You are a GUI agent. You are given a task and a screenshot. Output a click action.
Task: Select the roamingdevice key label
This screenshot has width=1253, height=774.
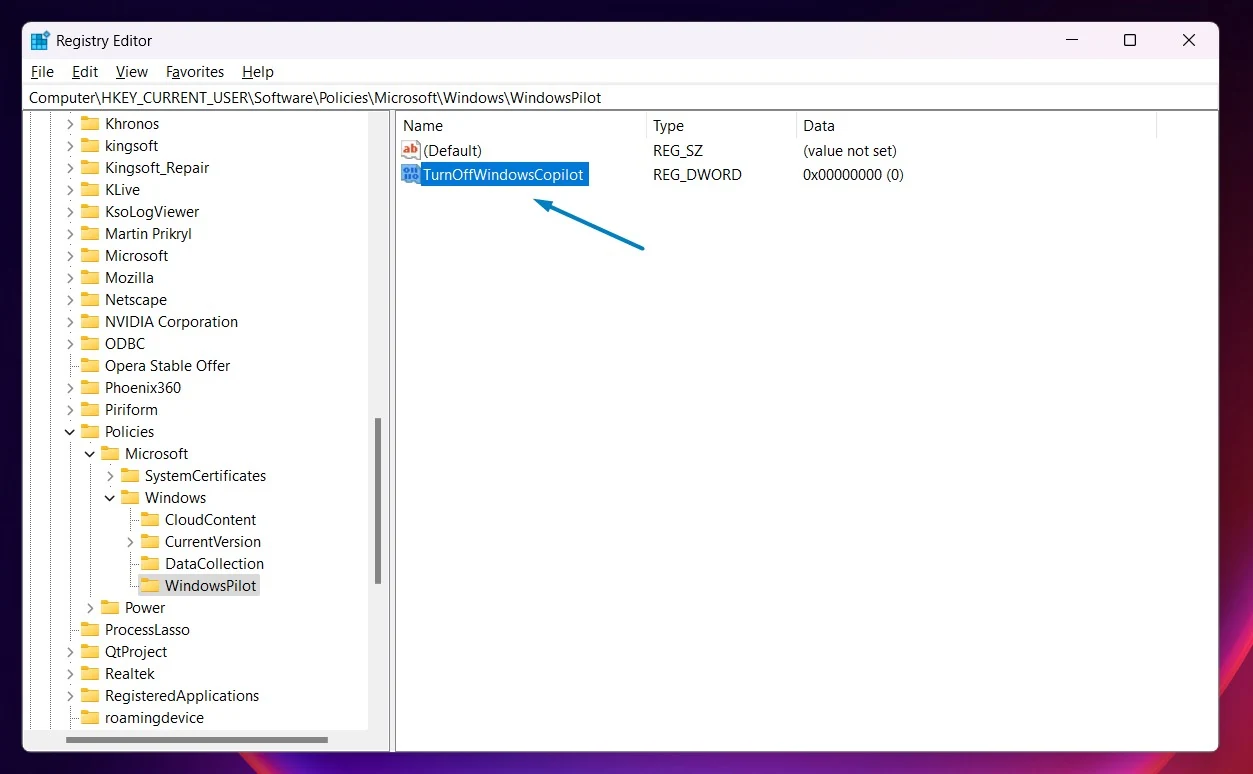(x=154, y=718)
